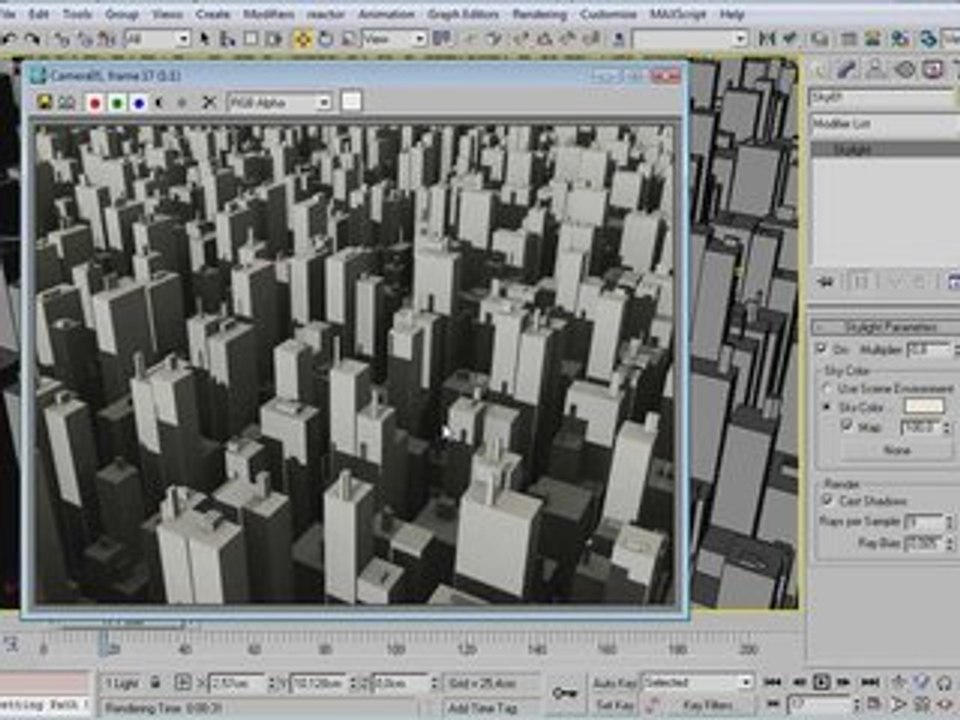Clear the rendered frame with X icon
Viewport: 960px width, 720px height.
(x=209, y=102)
